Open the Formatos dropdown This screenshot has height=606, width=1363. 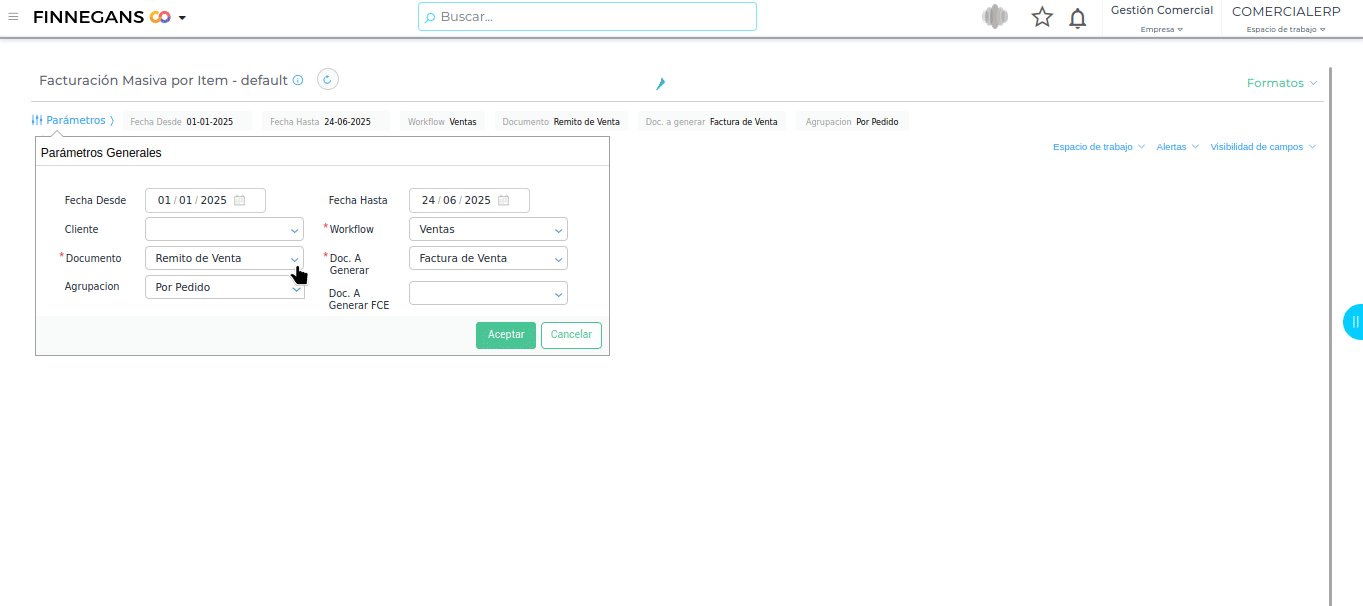(x=1282, y=83)
